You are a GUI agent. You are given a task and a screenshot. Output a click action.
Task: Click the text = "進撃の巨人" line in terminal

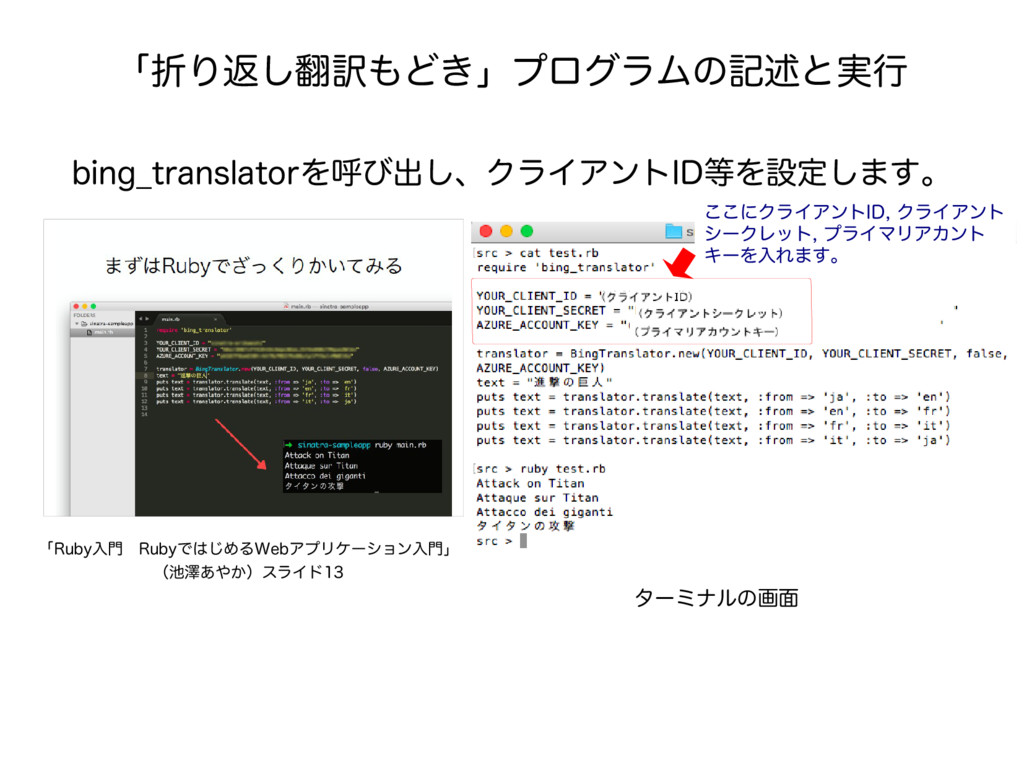[544, 382]
